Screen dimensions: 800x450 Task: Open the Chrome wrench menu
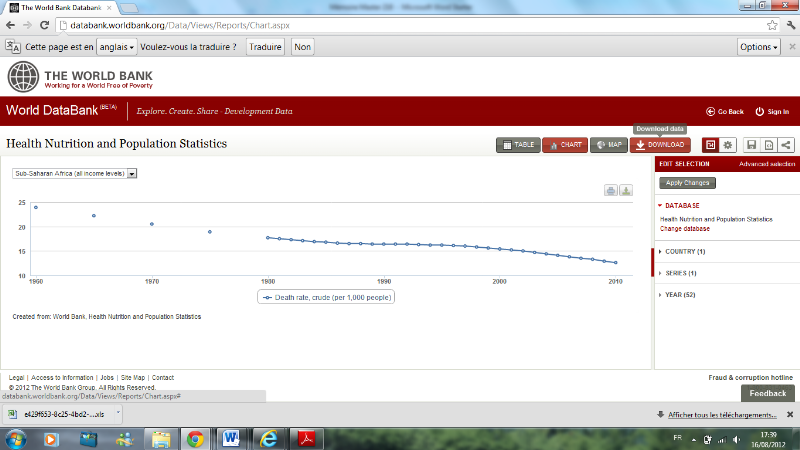point(791,25)
